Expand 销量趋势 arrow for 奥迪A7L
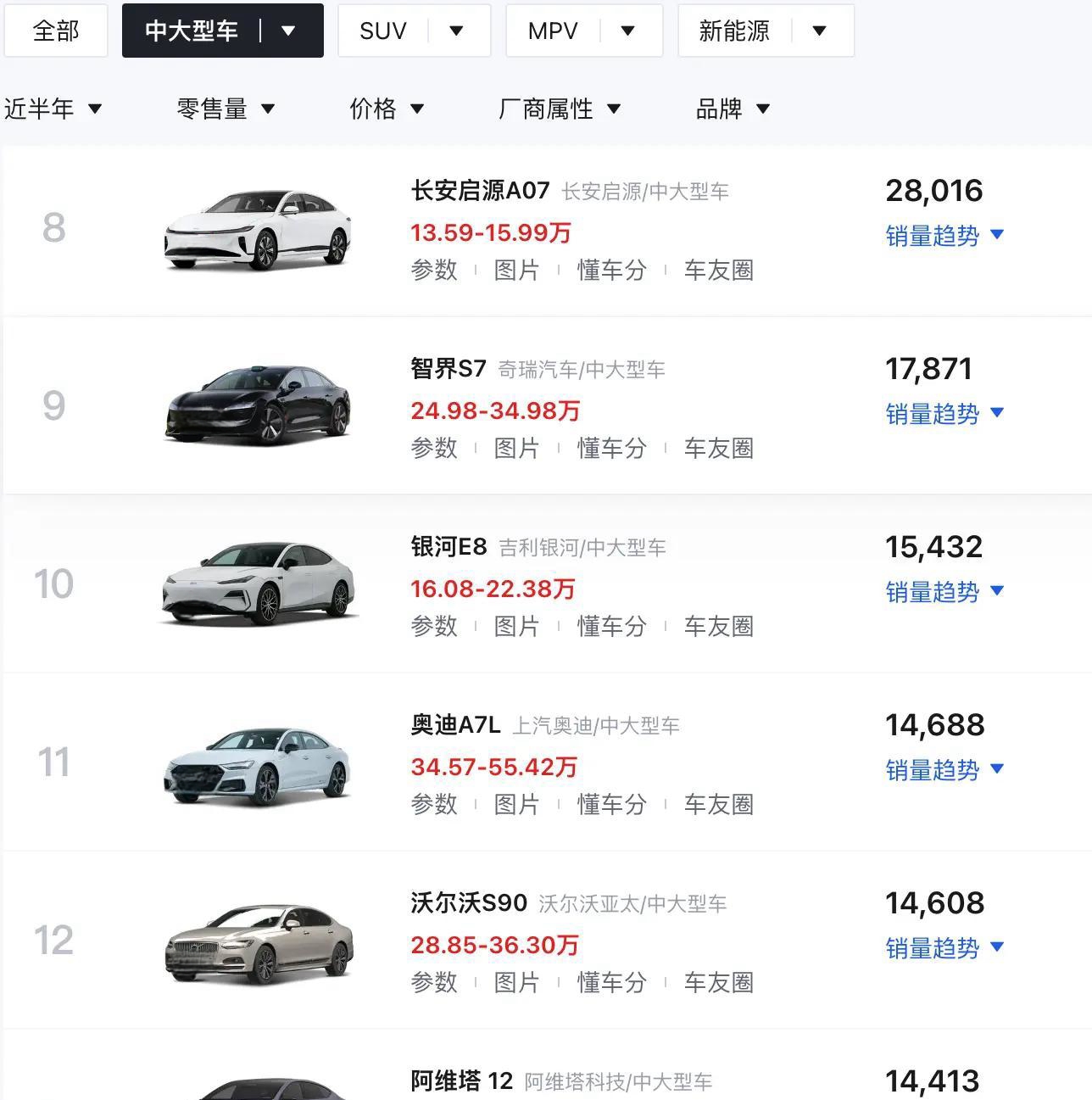The height and width of the screenshot is (1100, 1092). coord(997,768)
